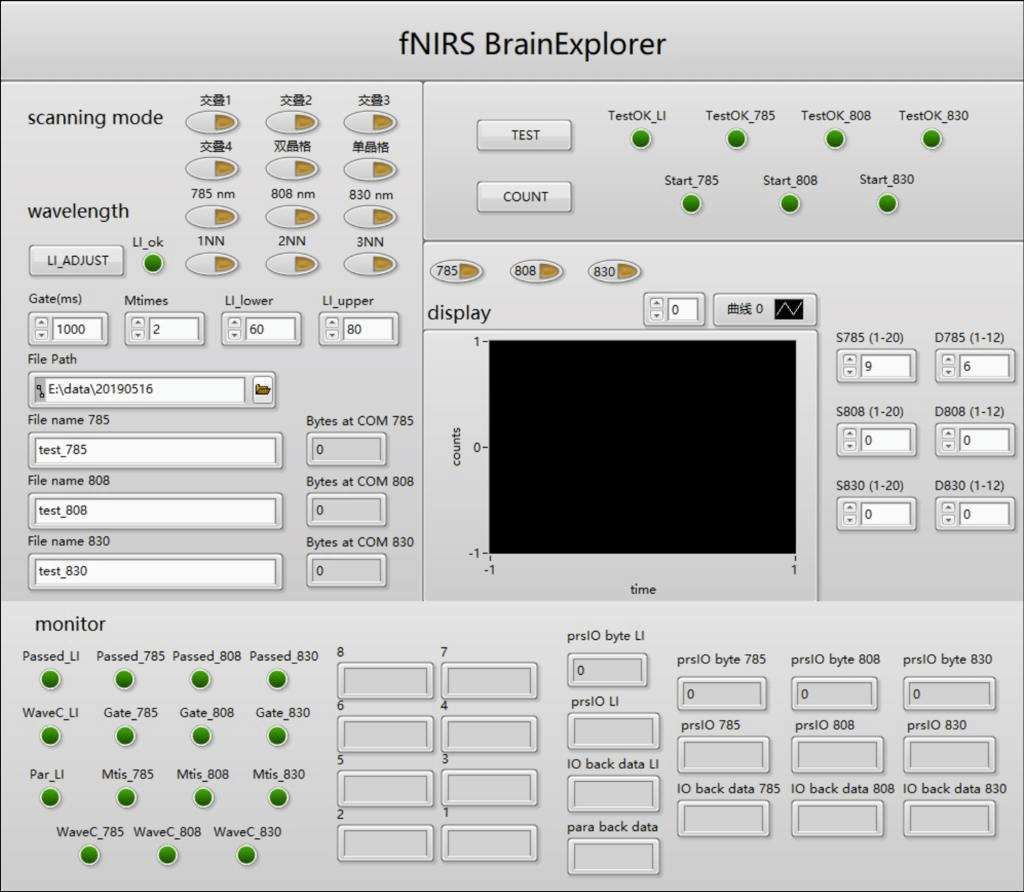Decrement the LI_upper stepper value

(x=332, y=335)
